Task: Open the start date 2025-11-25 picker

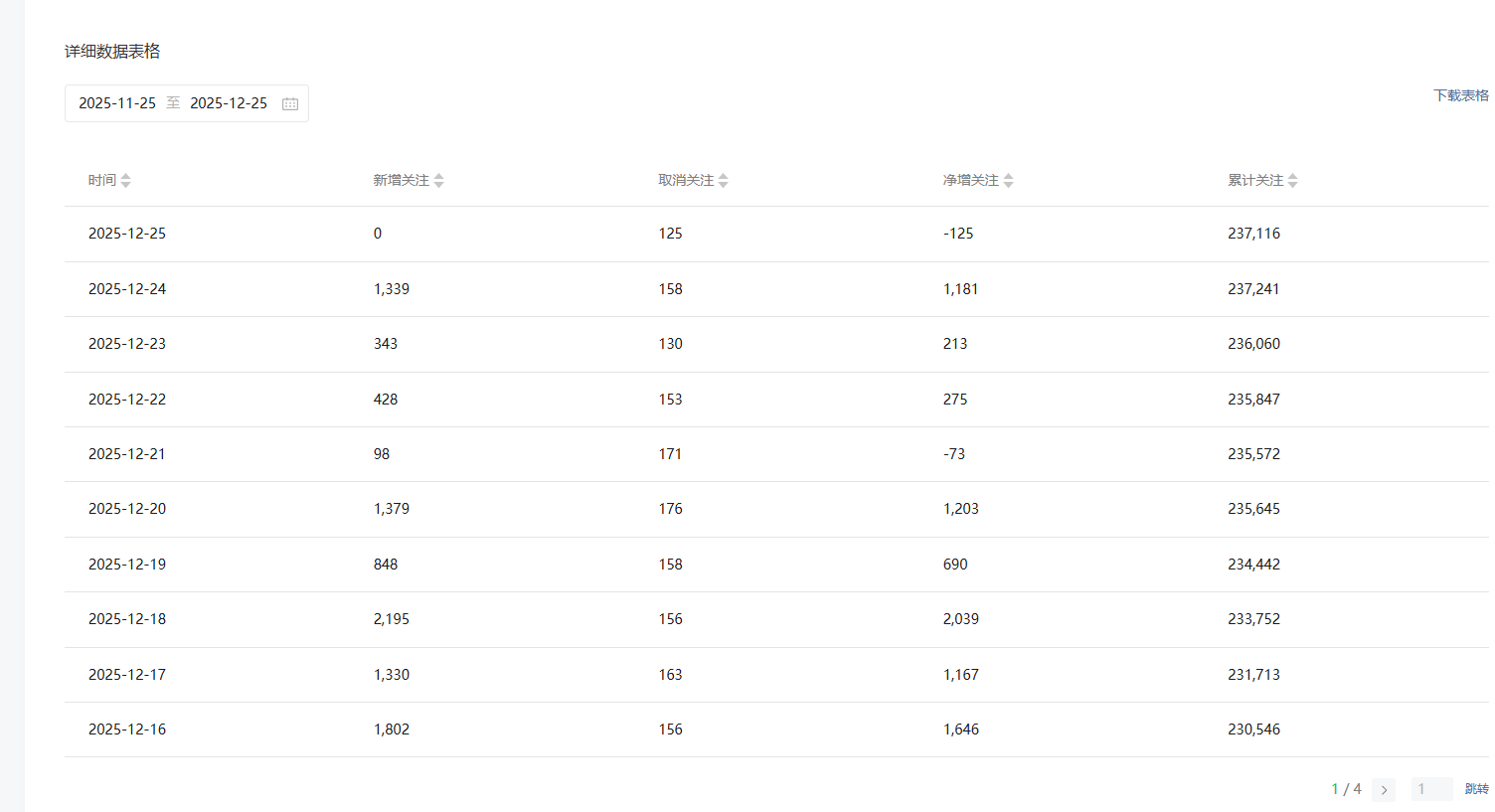Action: (117, 103)
